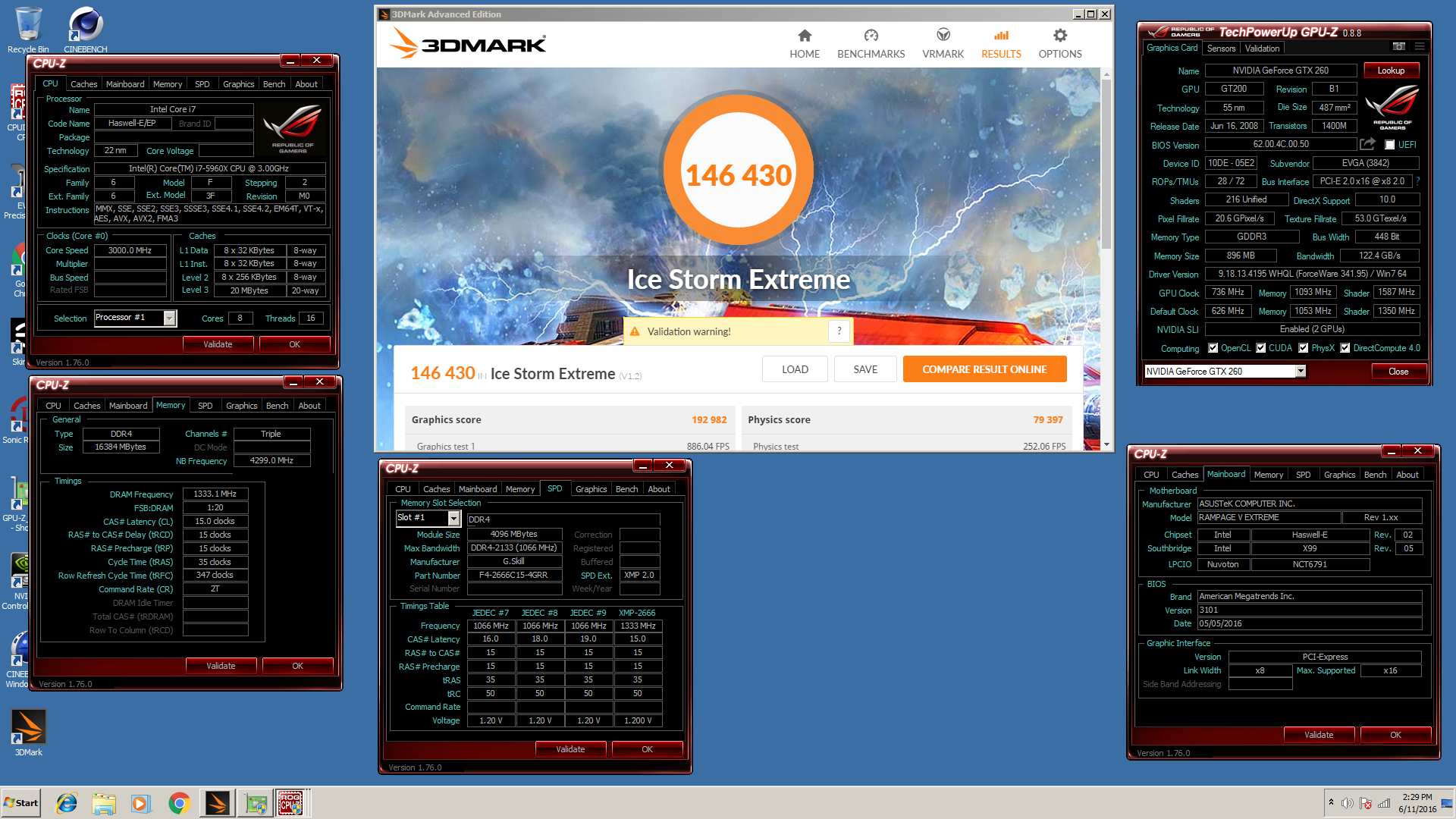The width and height of the screenshot is (1456, 819).
Task: Click the Close button in GPU-Z
Action: point(1398,371)
